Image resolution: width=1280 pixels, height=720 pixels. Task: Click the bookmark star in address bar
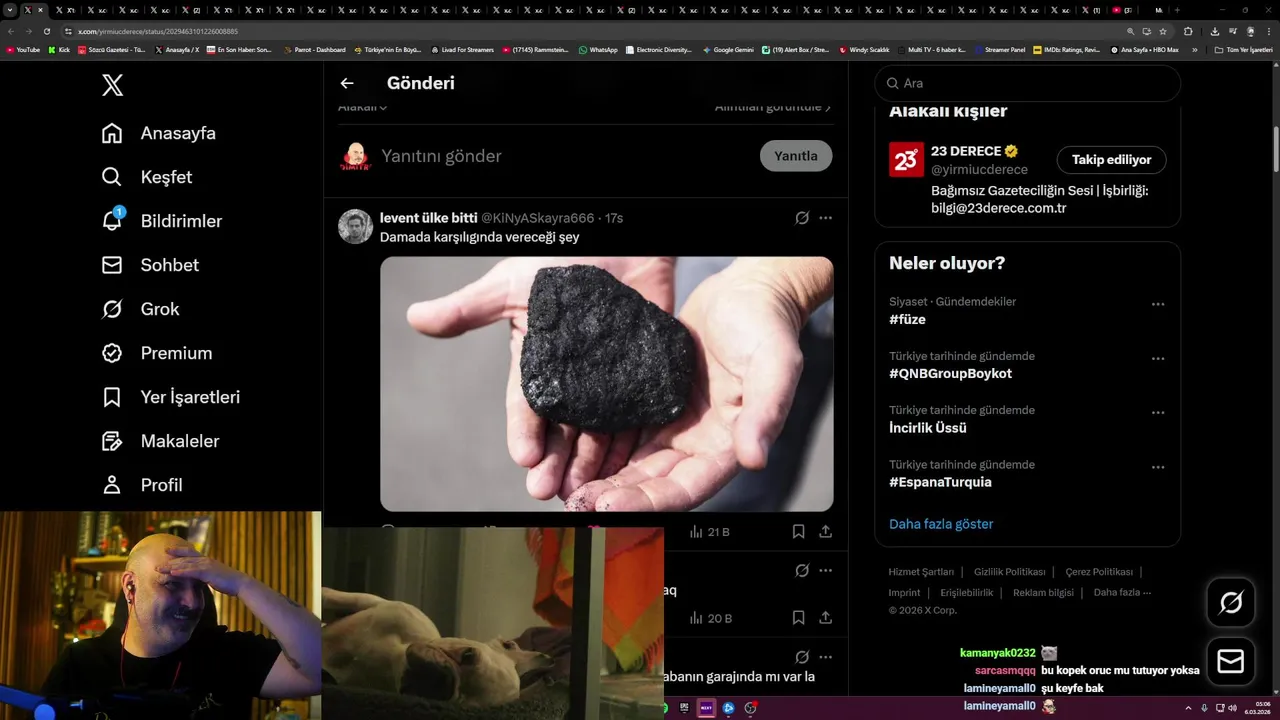tap(1163, 31)
